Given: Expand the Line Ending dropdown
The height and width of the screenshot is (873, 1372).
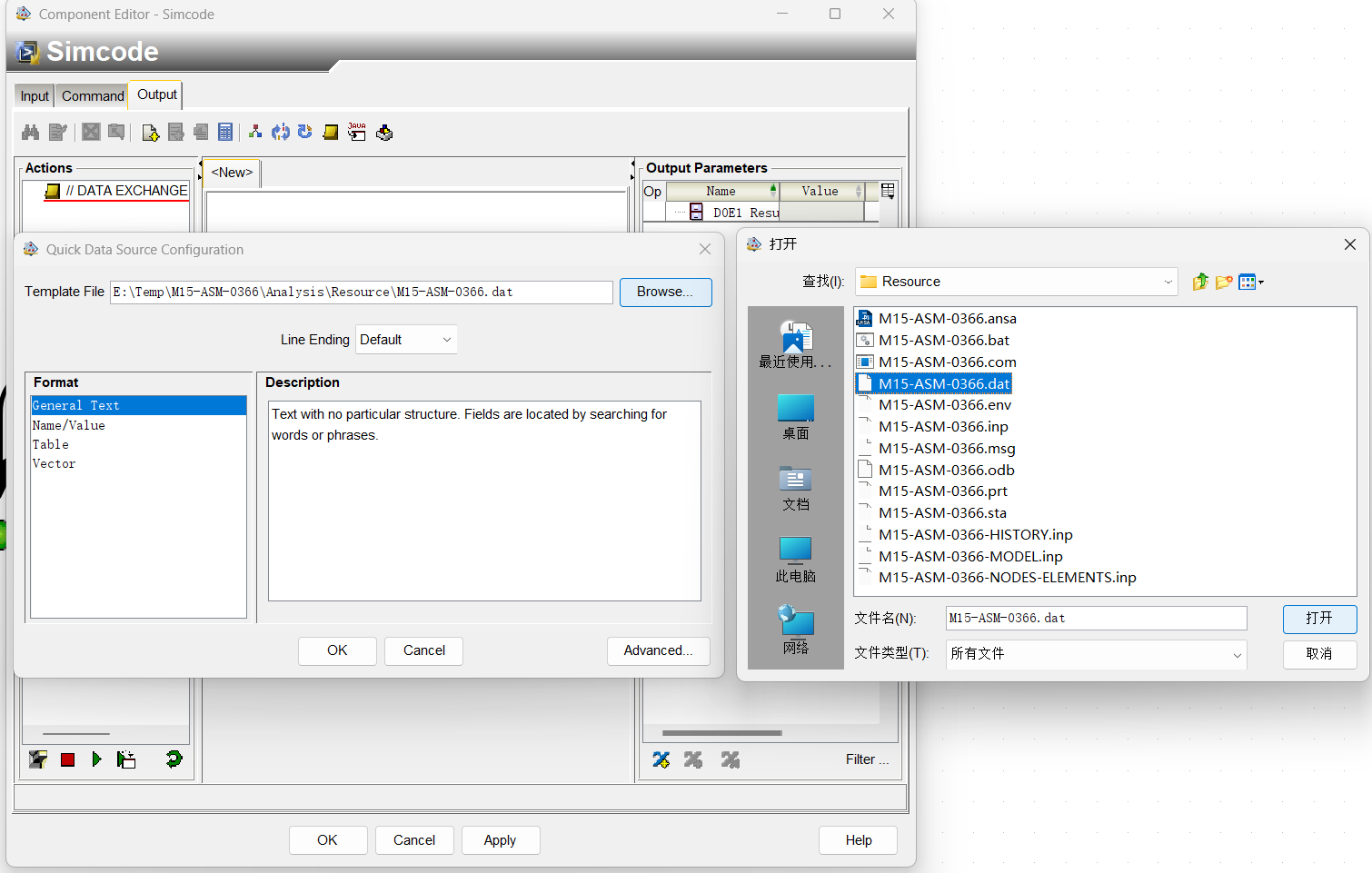Looking at the screenshot, I should click(406, 340).
